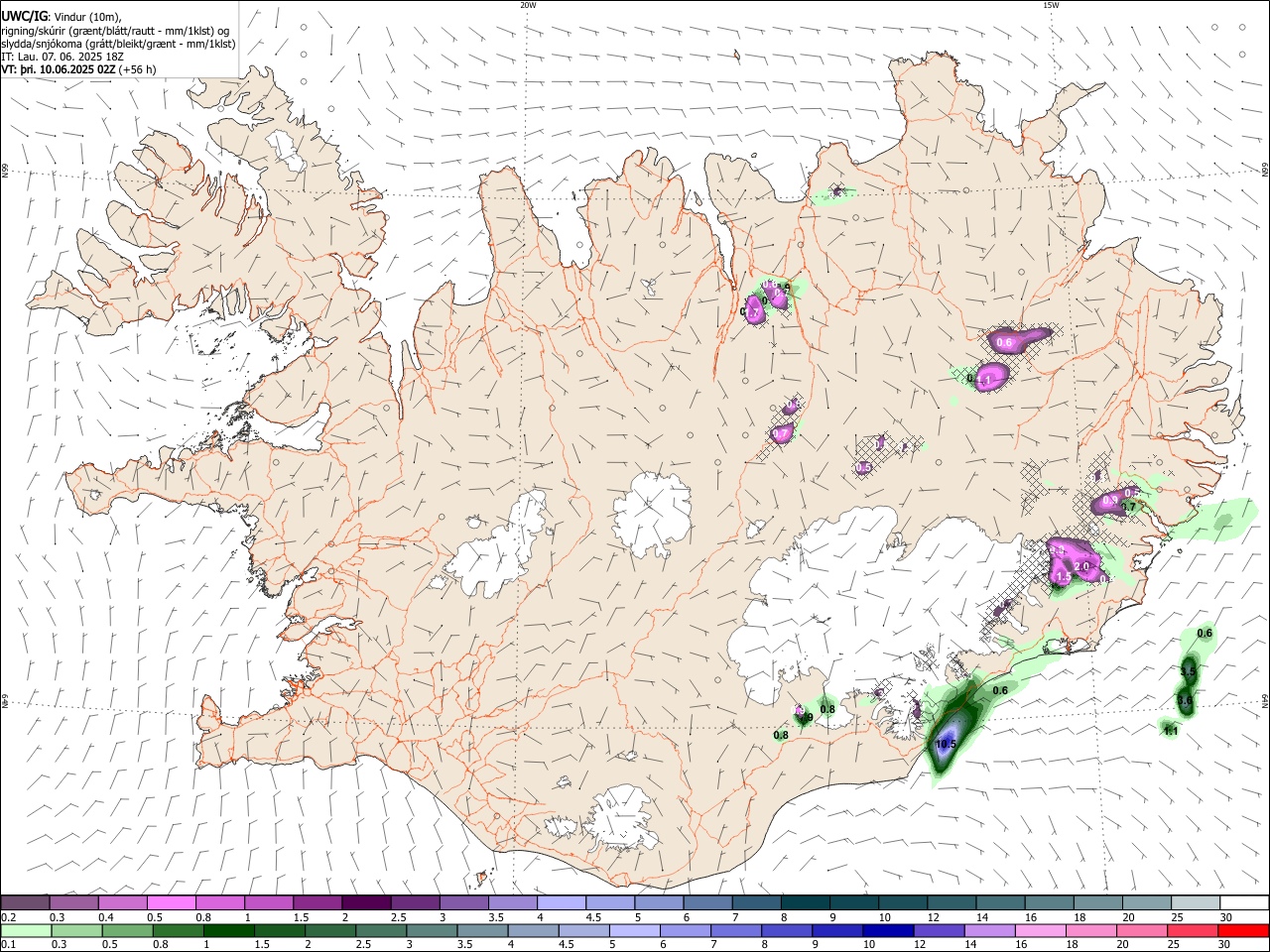
Task: Click the '4.5' tick label of upper legend
Action: tap(593, 917)
